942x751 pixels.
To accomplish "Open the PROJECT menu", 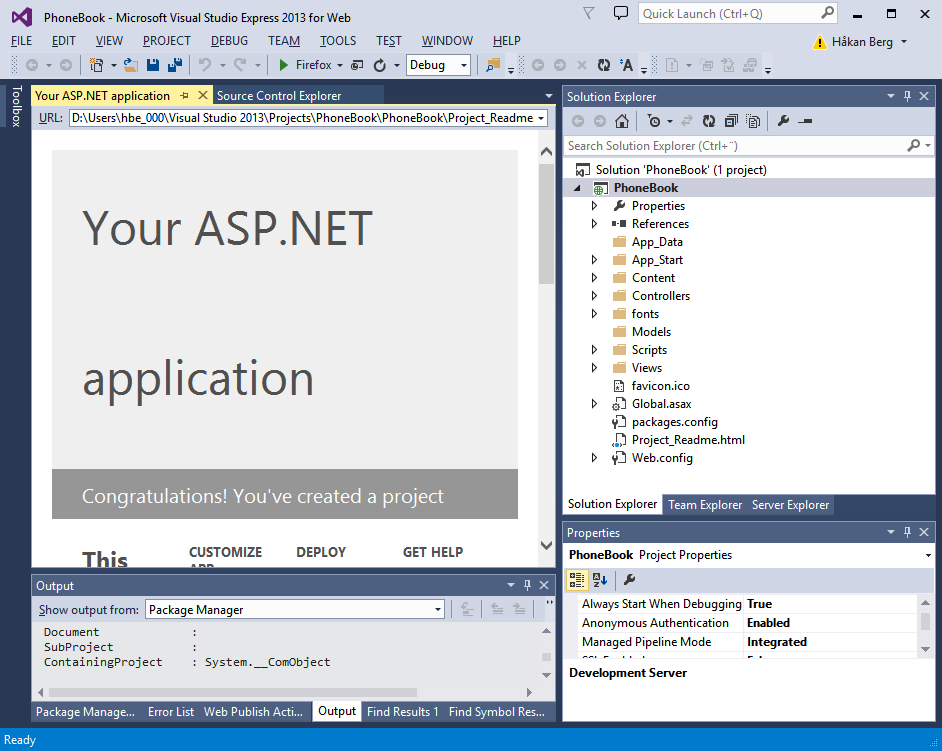I will click(166, 41).
